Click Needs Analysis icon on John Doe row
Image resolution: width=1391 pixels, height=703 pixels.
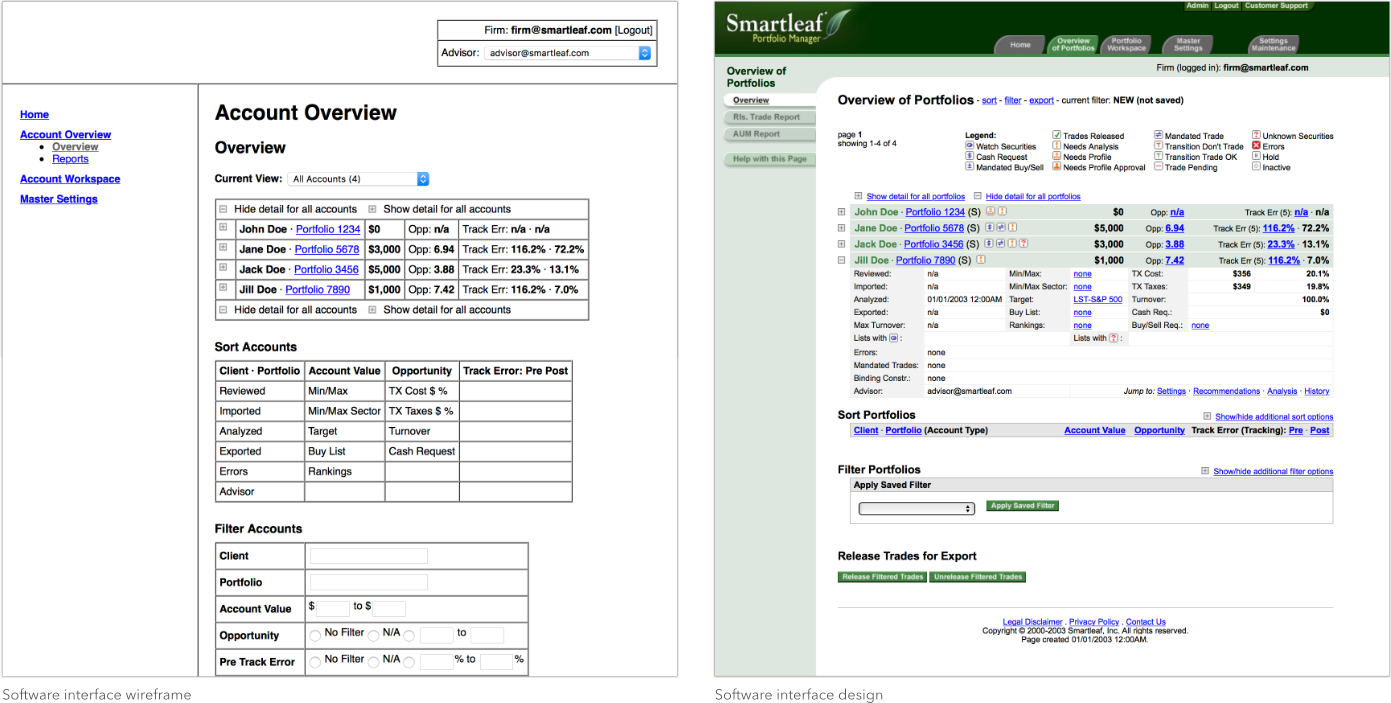tap(1002, 211)
